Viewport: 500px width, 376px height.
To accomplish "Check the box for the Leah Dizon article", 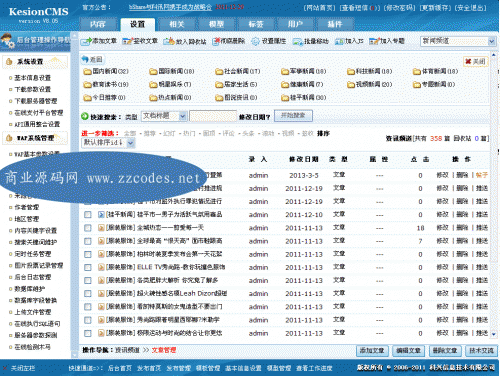I will click(x=88, y=294).
